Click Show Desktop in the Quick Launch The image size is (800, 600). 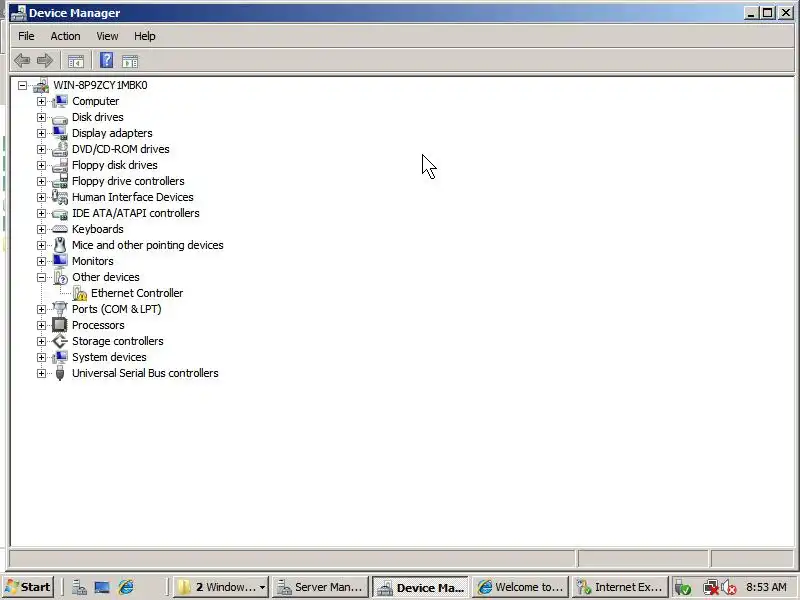[102, 588]
